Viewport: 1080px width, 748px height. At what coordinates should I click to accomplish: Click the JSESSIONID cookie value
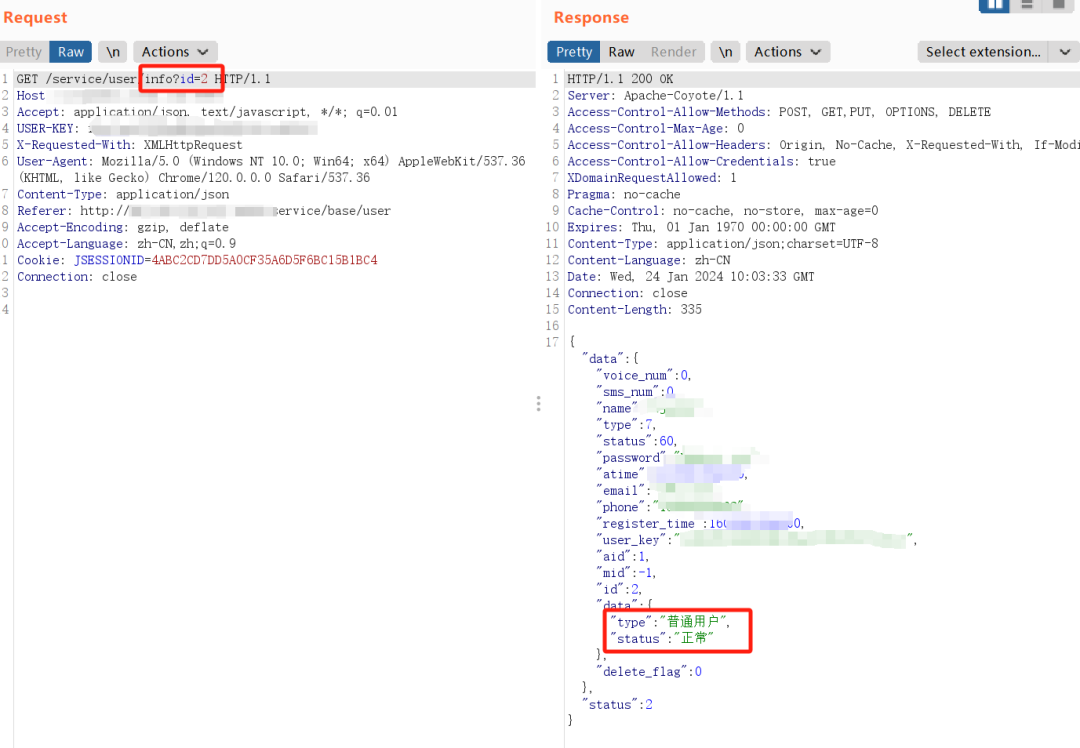pos(264,260)
